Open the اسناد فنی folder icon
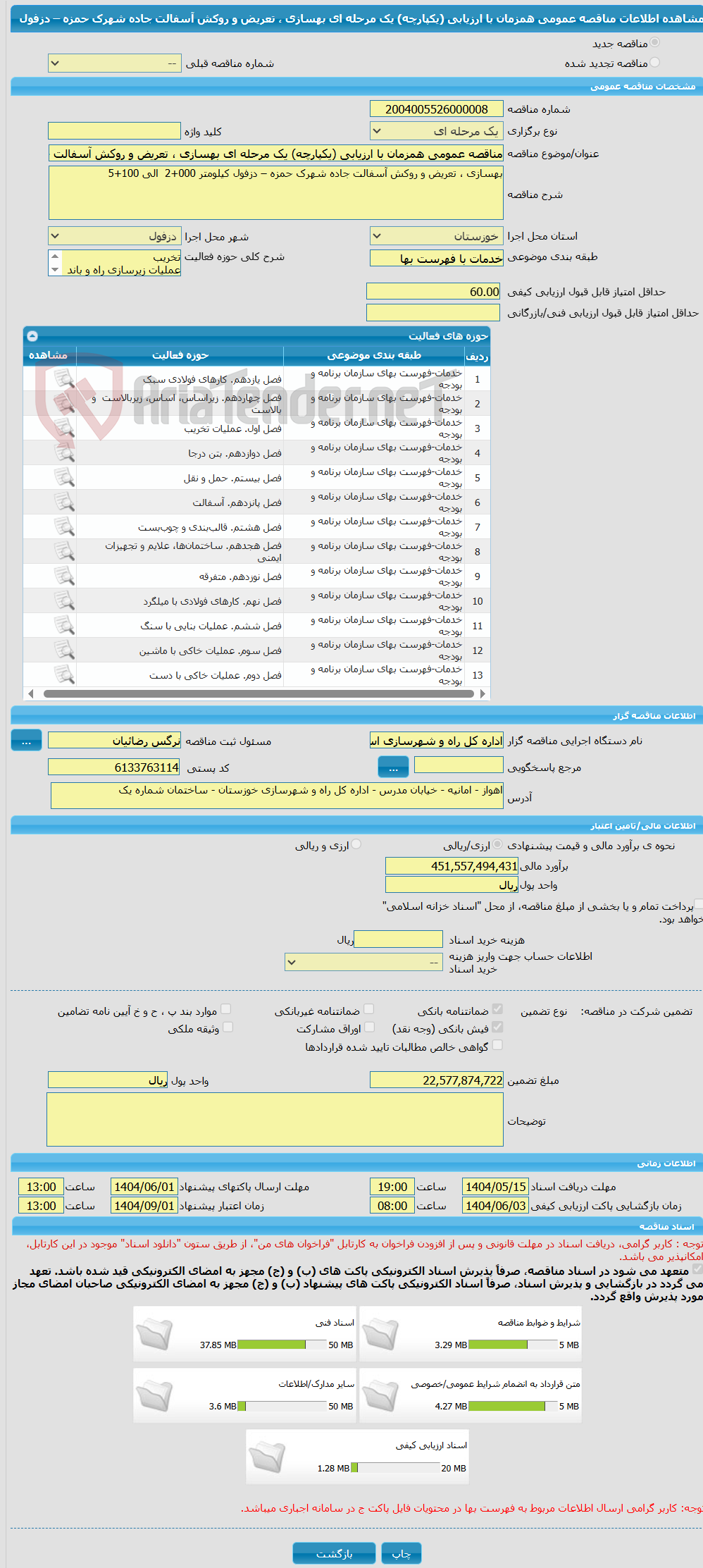This screenshot has height=1568, width=703. coord(154,1335)
